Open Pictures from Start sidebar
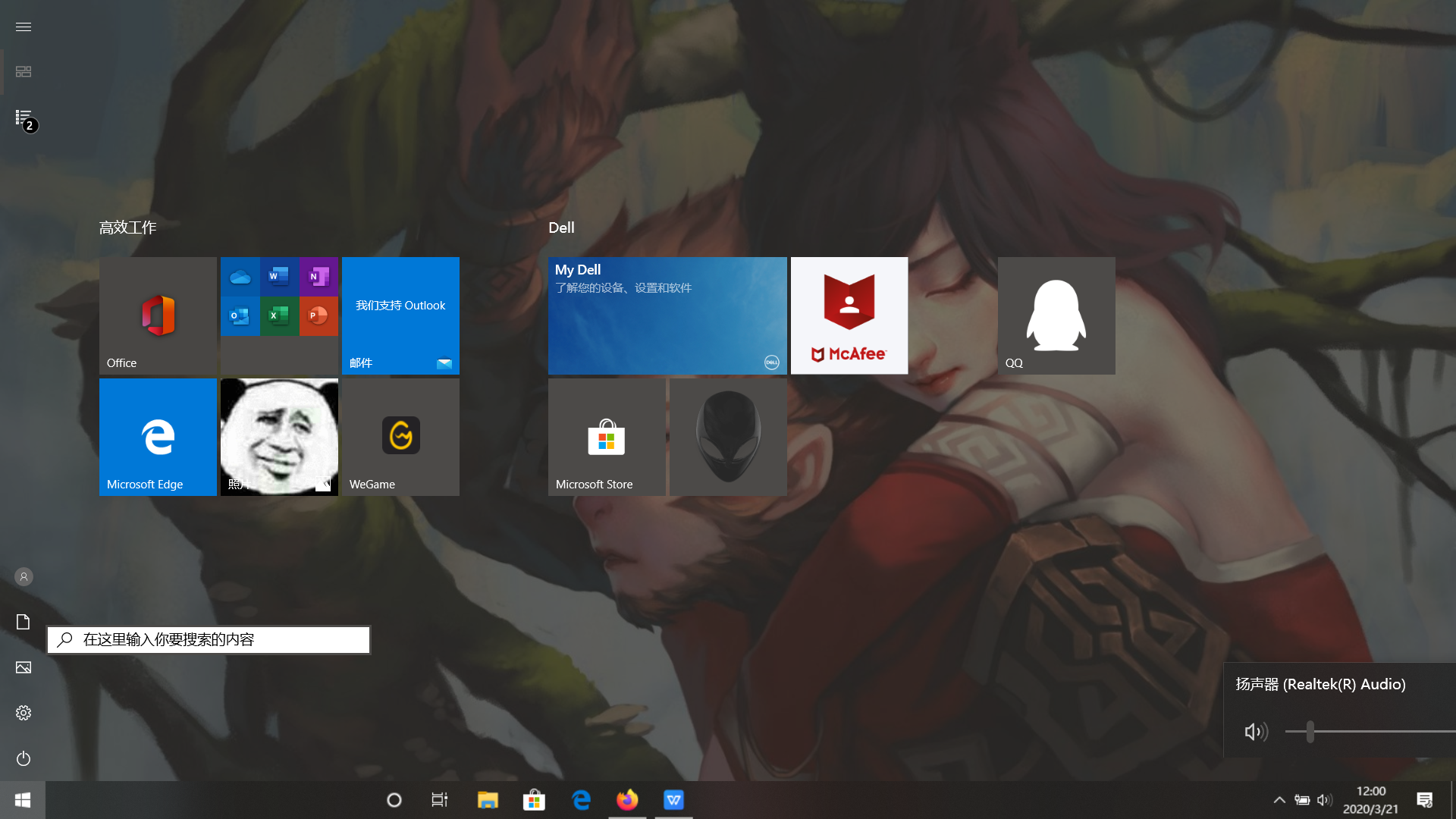The image size is (1456, 819). (x=24, y=667)
